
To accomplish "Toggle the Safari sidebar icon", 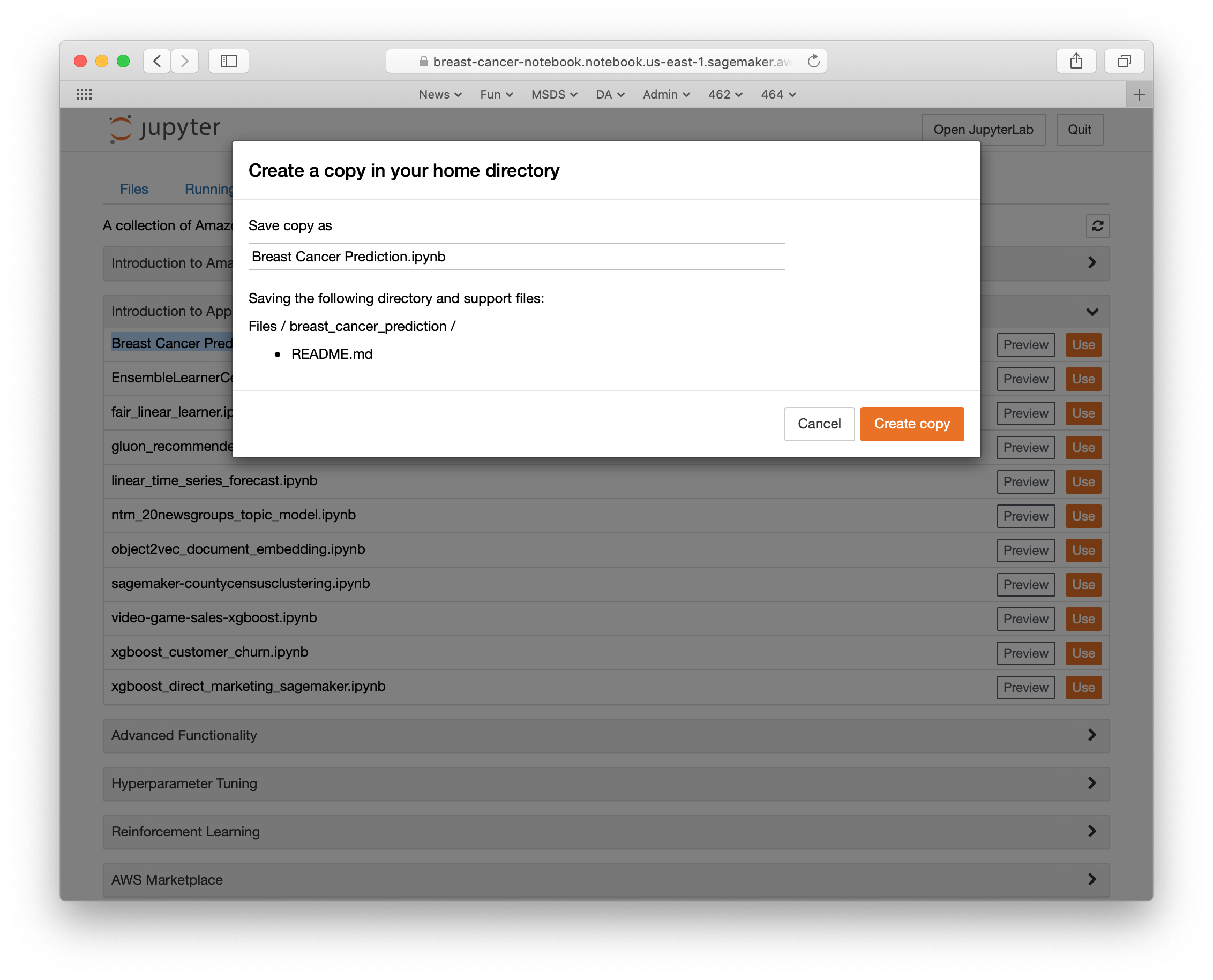I will [x=229, y=61].
